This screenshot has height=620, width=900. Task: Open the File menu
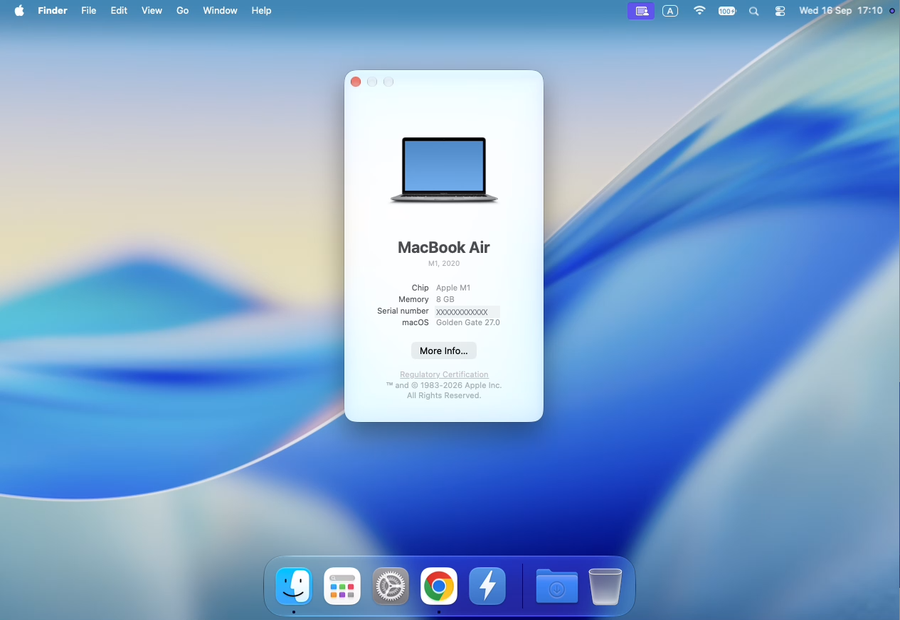88,10
